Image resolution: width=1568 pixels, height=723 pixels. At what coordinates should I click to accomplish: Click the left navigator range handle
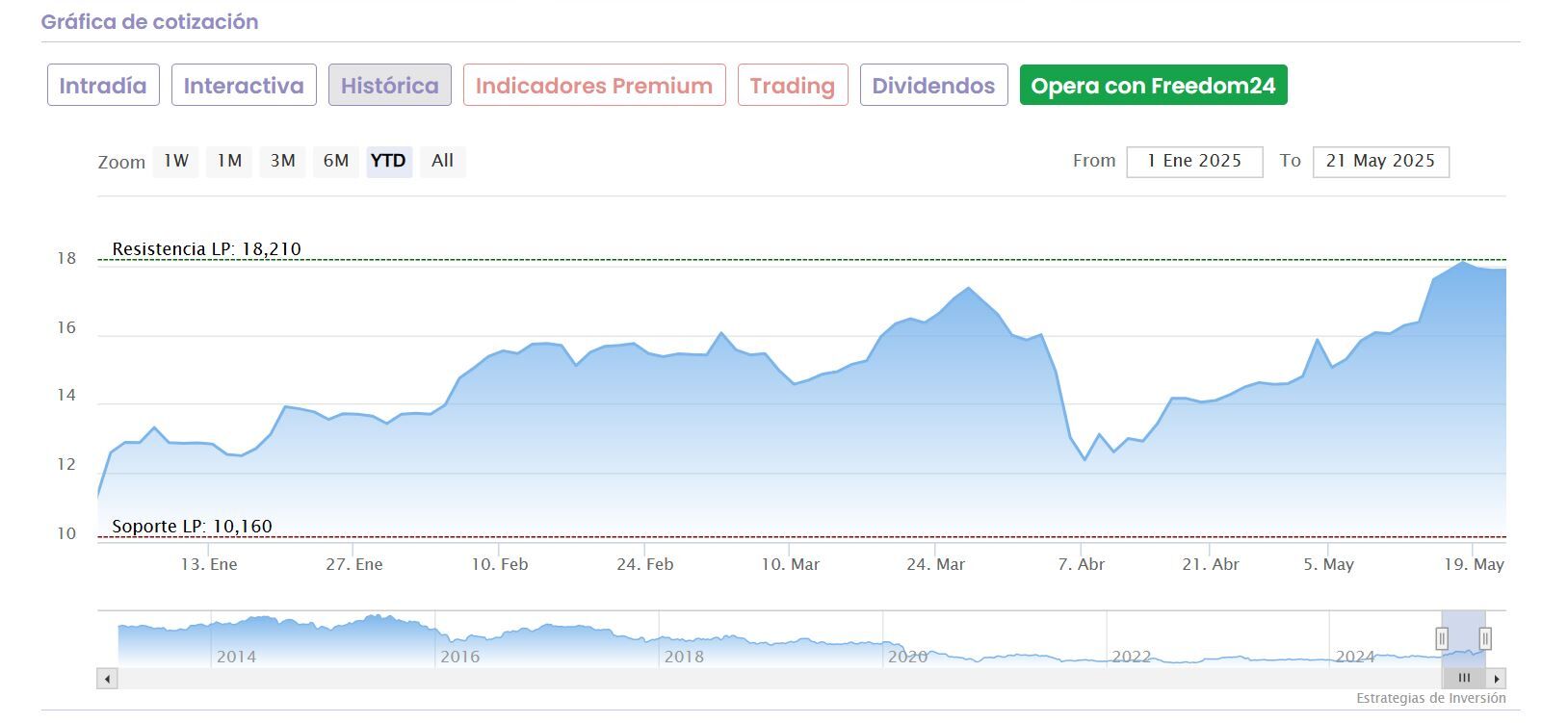click(1442, 638)
